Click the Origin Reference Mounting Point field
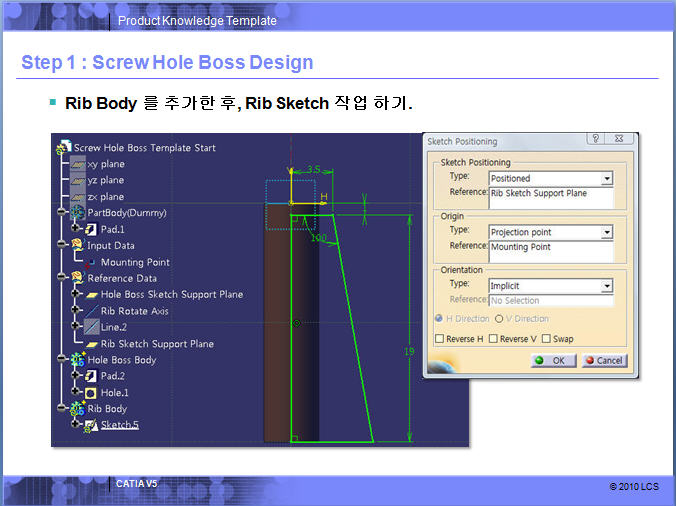This screenshot has height=506, width=676. (549, 250)
